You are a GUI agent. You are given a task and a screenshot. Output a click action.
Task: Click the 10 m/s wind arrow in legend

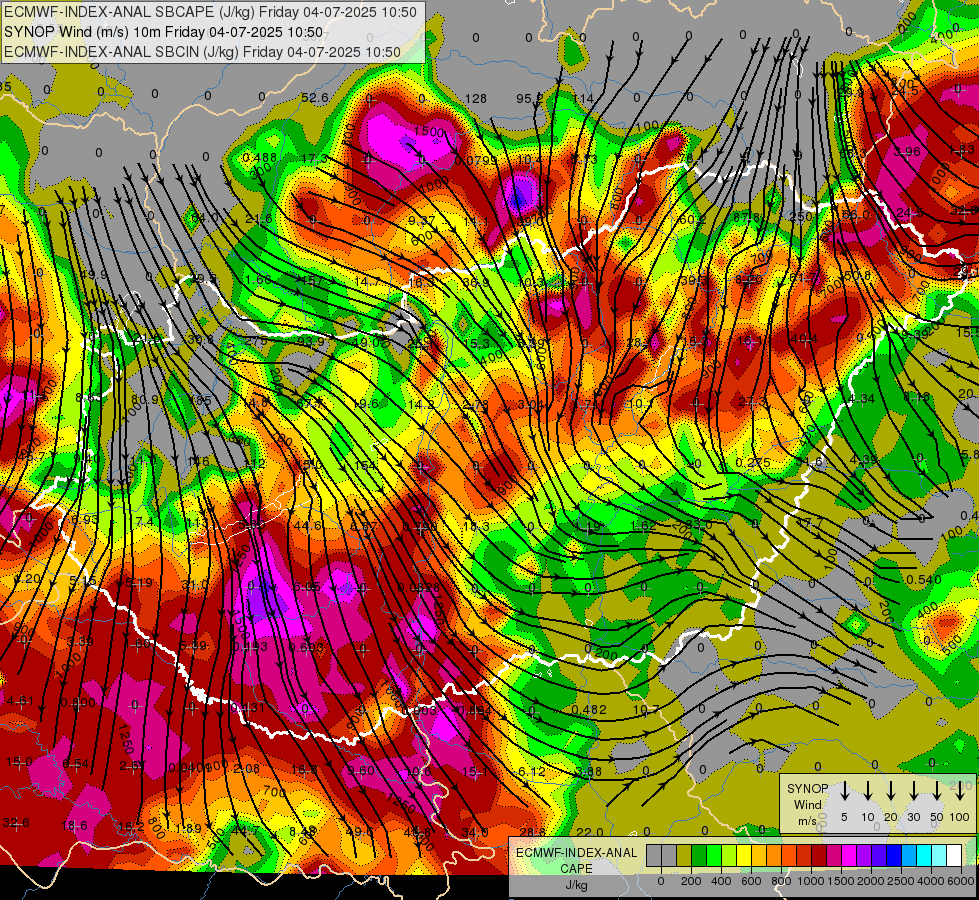pyautogui.click(x=868, y=791)
